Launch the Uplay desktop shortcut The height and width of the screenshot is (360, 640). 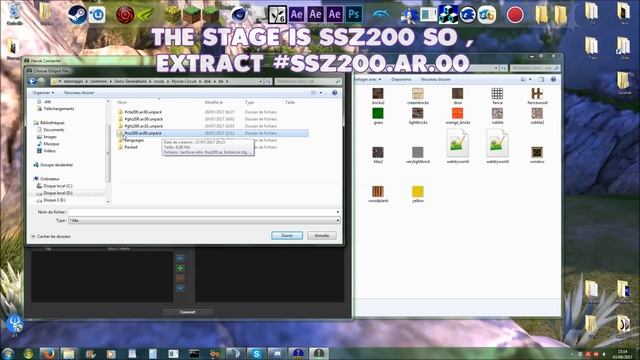point(97,15)
